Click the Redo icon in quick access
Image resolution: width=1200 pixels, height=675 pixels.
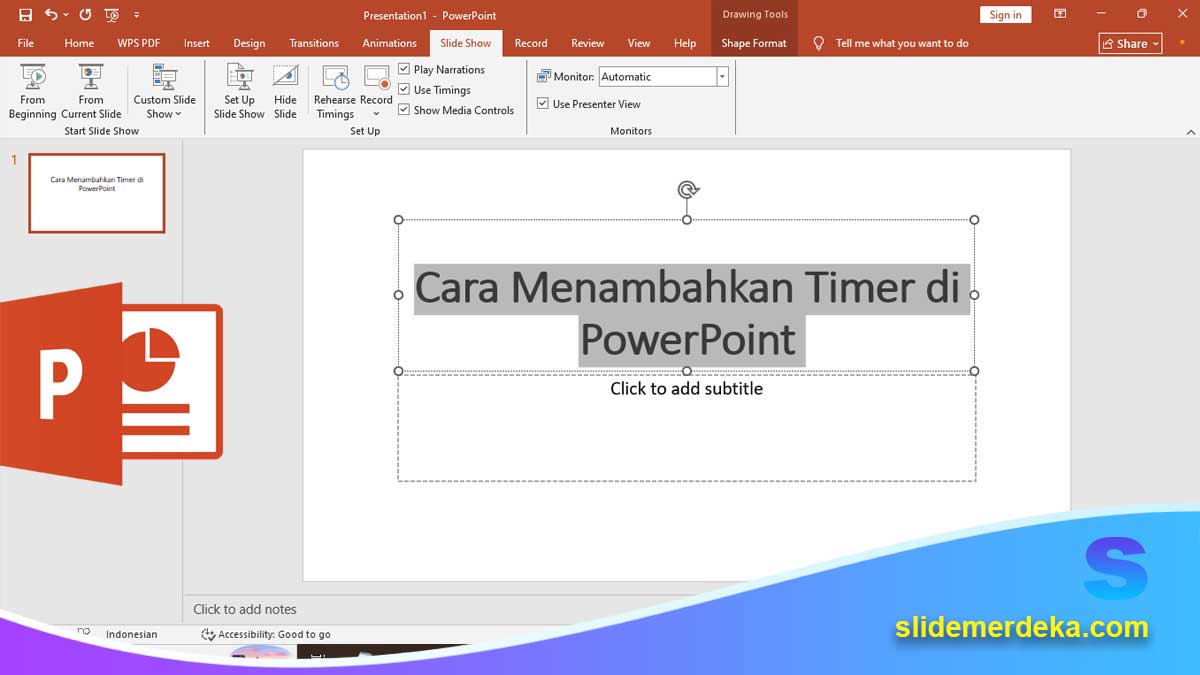click(85, 15)
